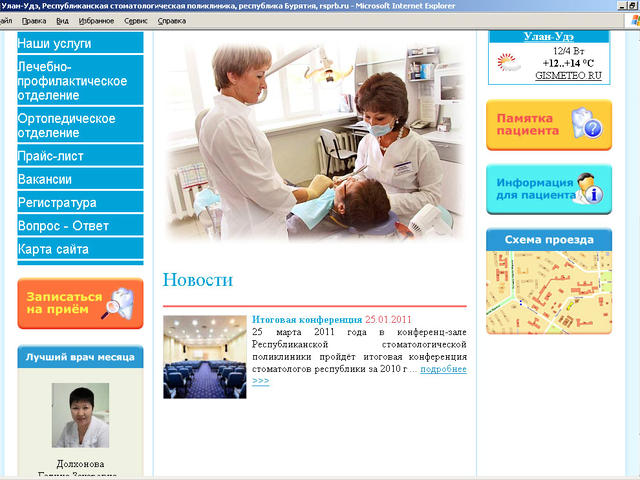Visit the Вакансии page
This screenshot has width=640, height=480.
(45, 179)
